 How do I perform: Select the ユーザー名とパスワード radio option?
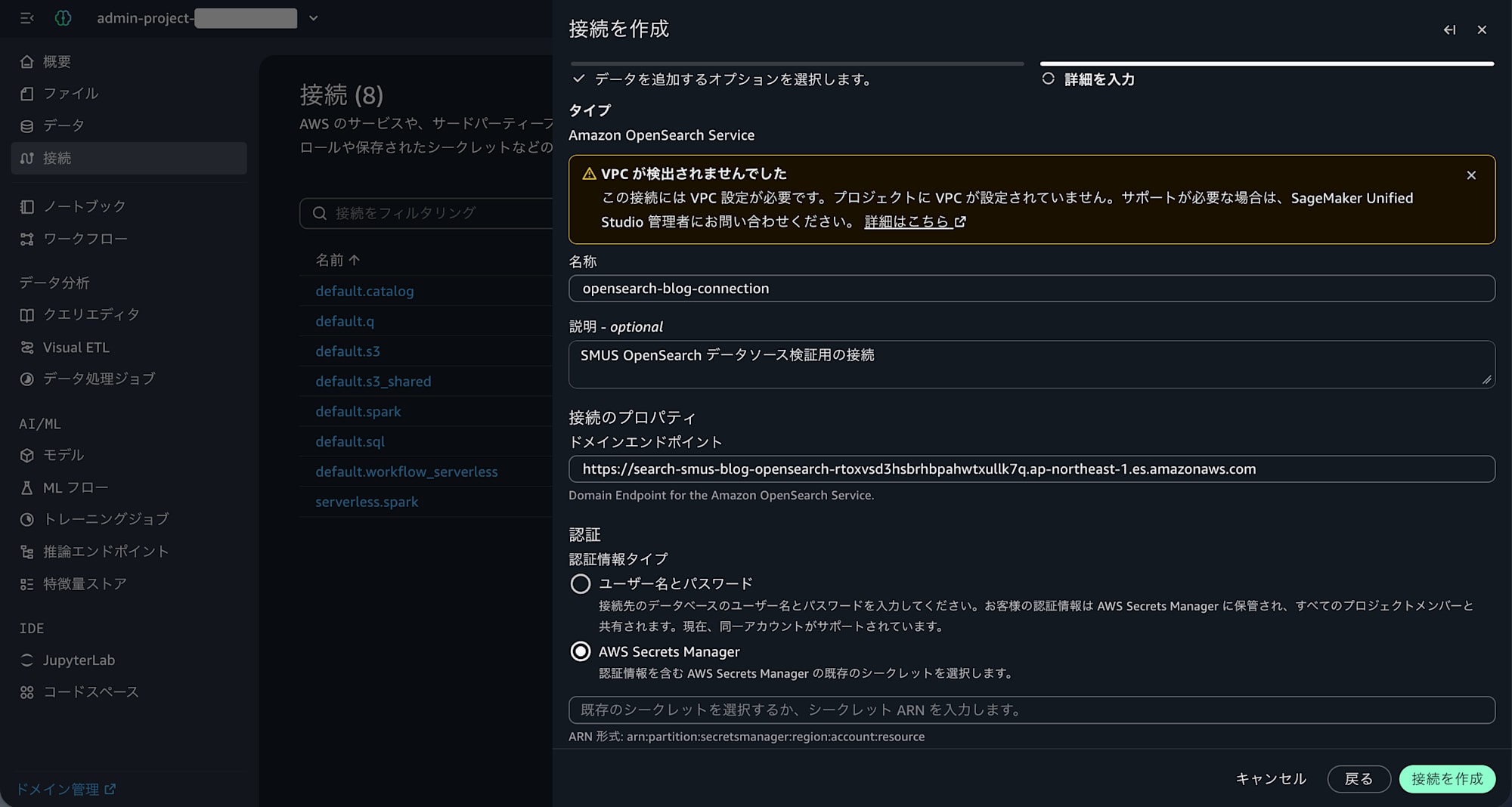pyautogui.click(x=581, y=584)
